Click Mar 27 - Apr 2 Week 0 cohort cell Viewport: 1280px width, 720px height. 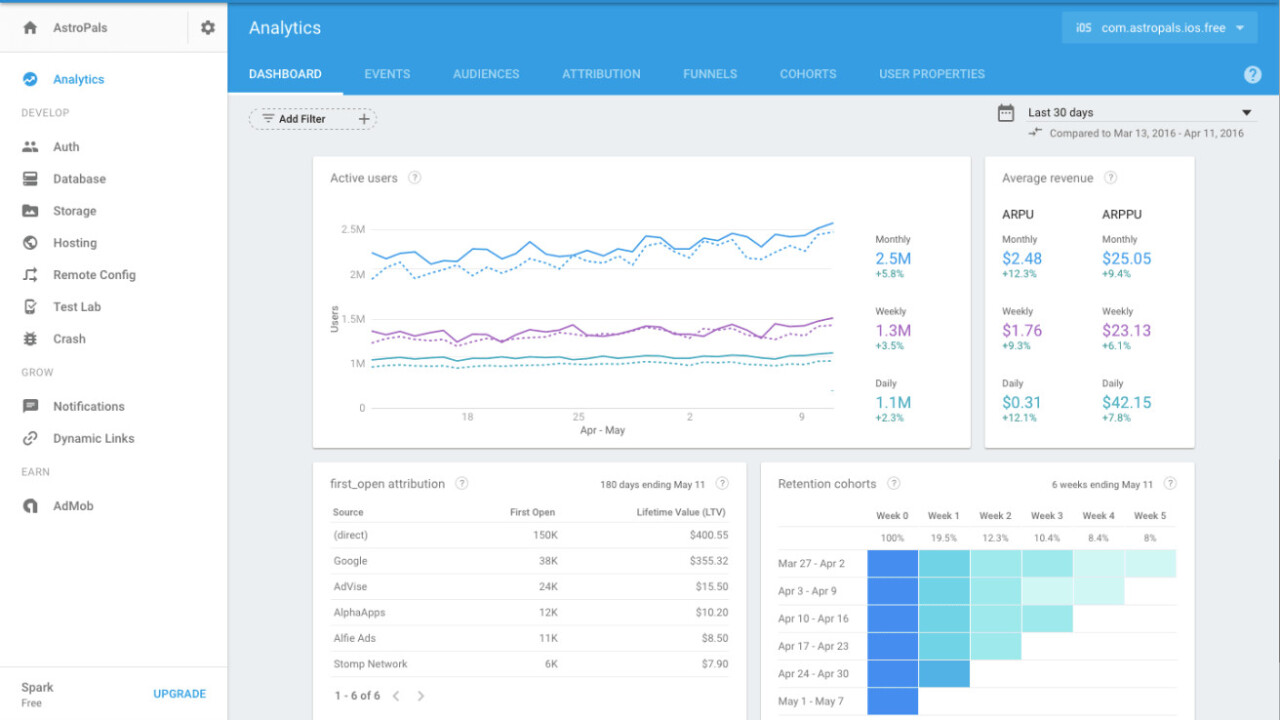[892, 564]
